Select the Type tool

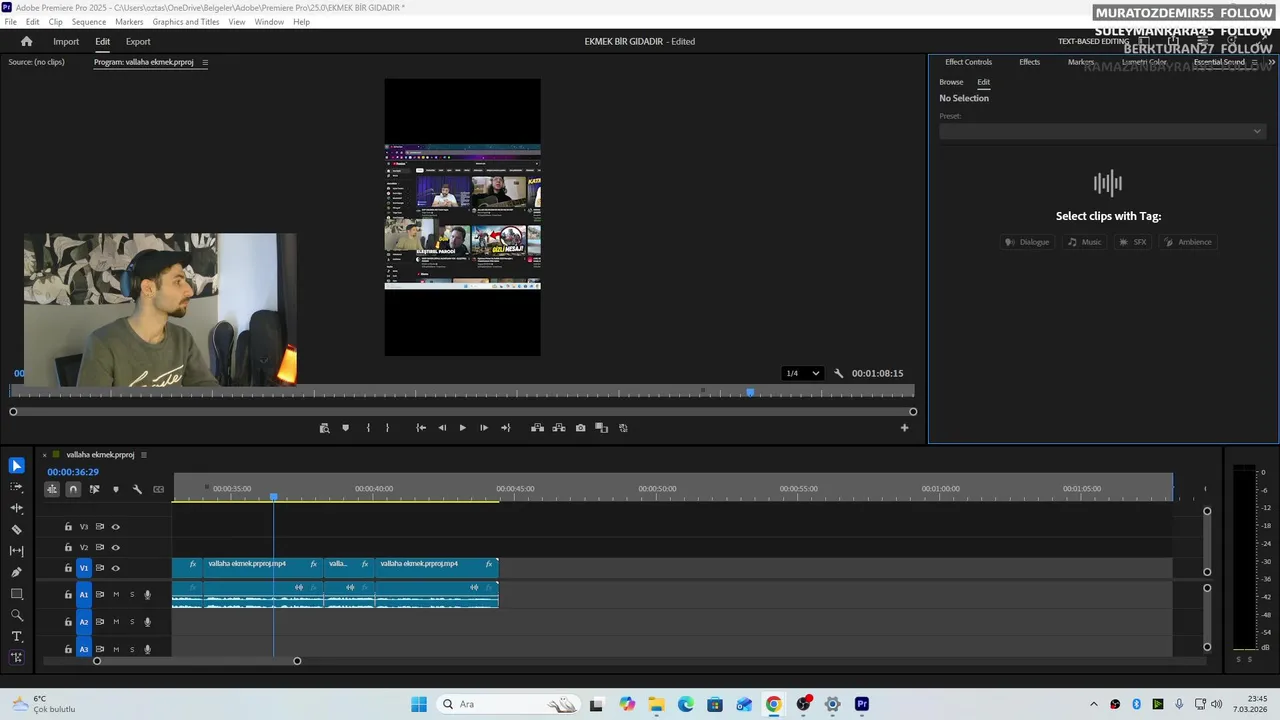pos(16,636)
